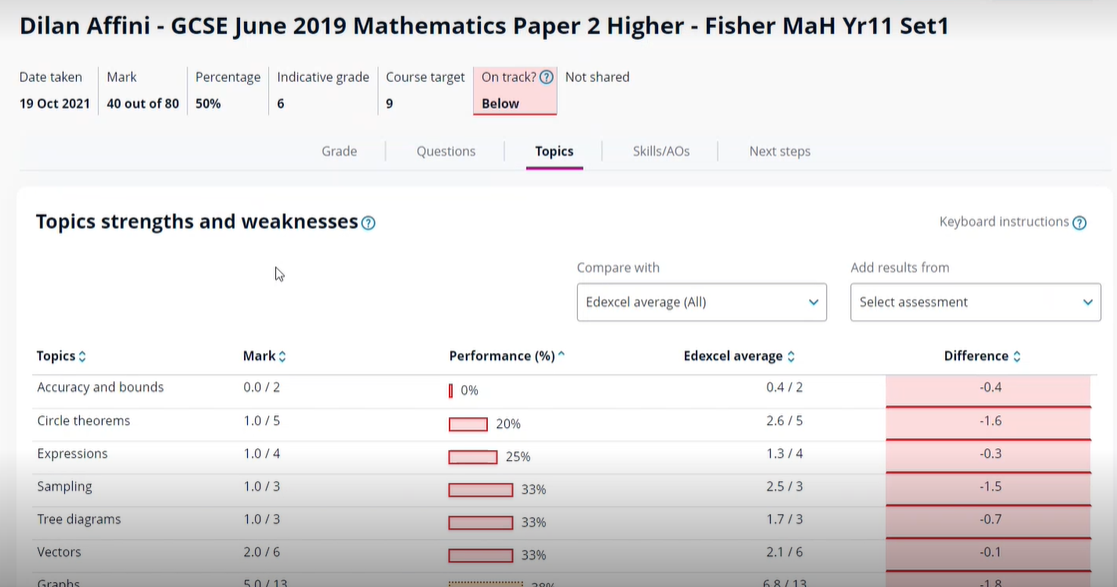Open the Questions tab
The image size is (1117, 587).
[x=446, y=151]
